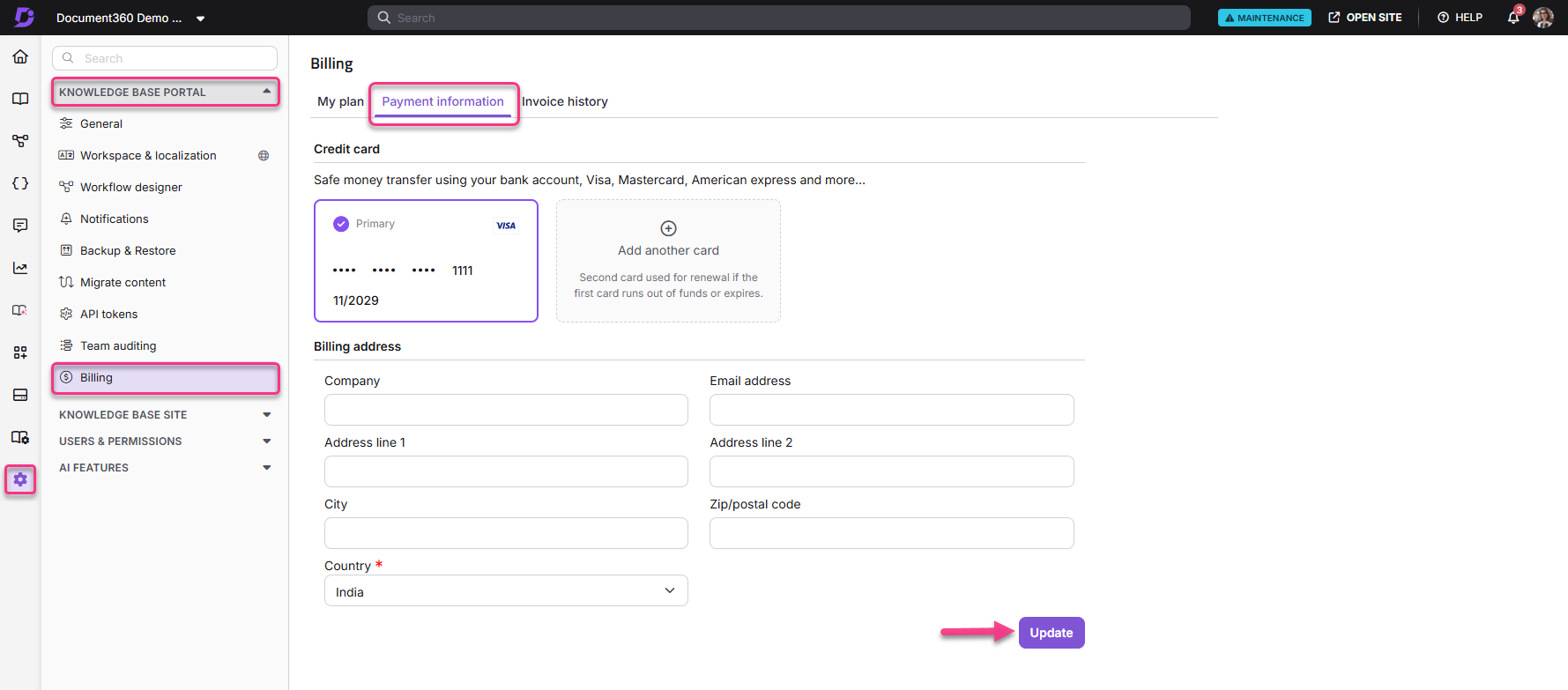Switch to the My plan tab
This screenshot has width=1568, height=690.
[x=340, y=101]
